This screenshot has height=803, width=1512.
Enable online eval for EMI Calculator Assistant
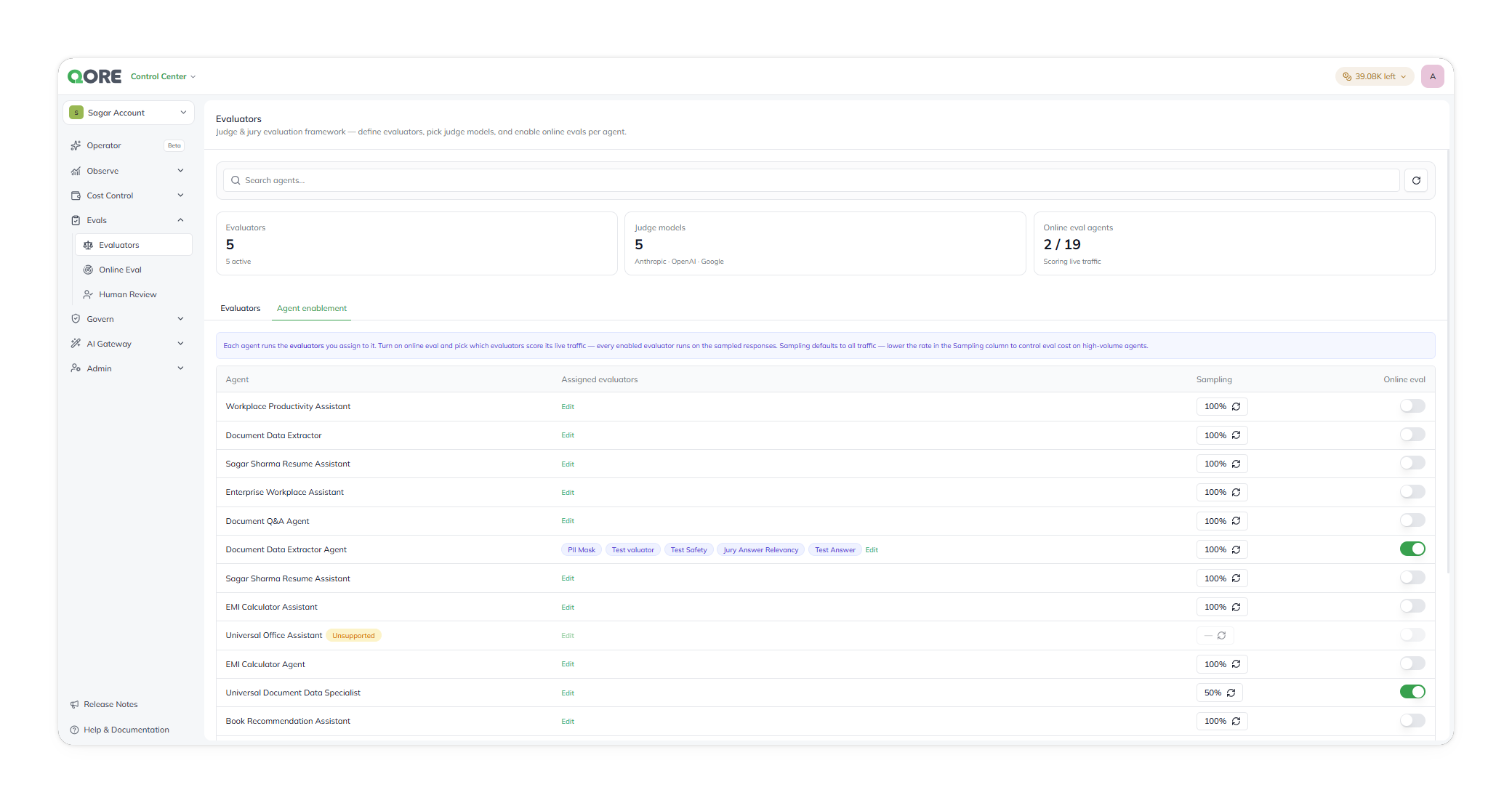1412,606
